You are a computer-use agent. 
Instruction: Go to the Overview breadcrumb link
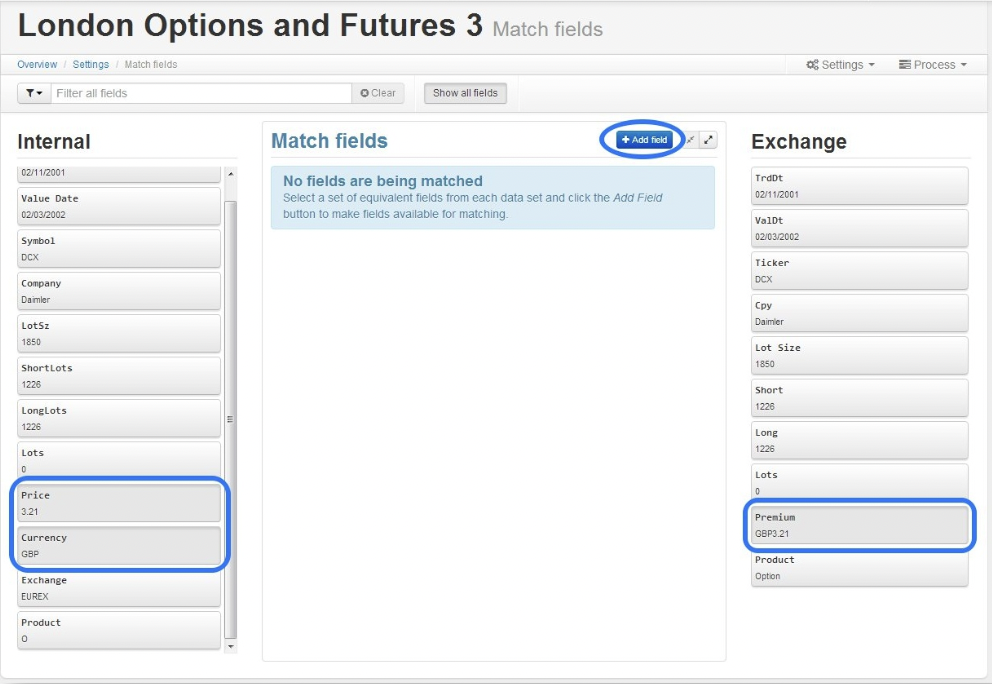pyautogui.click(x=37, y=65)
